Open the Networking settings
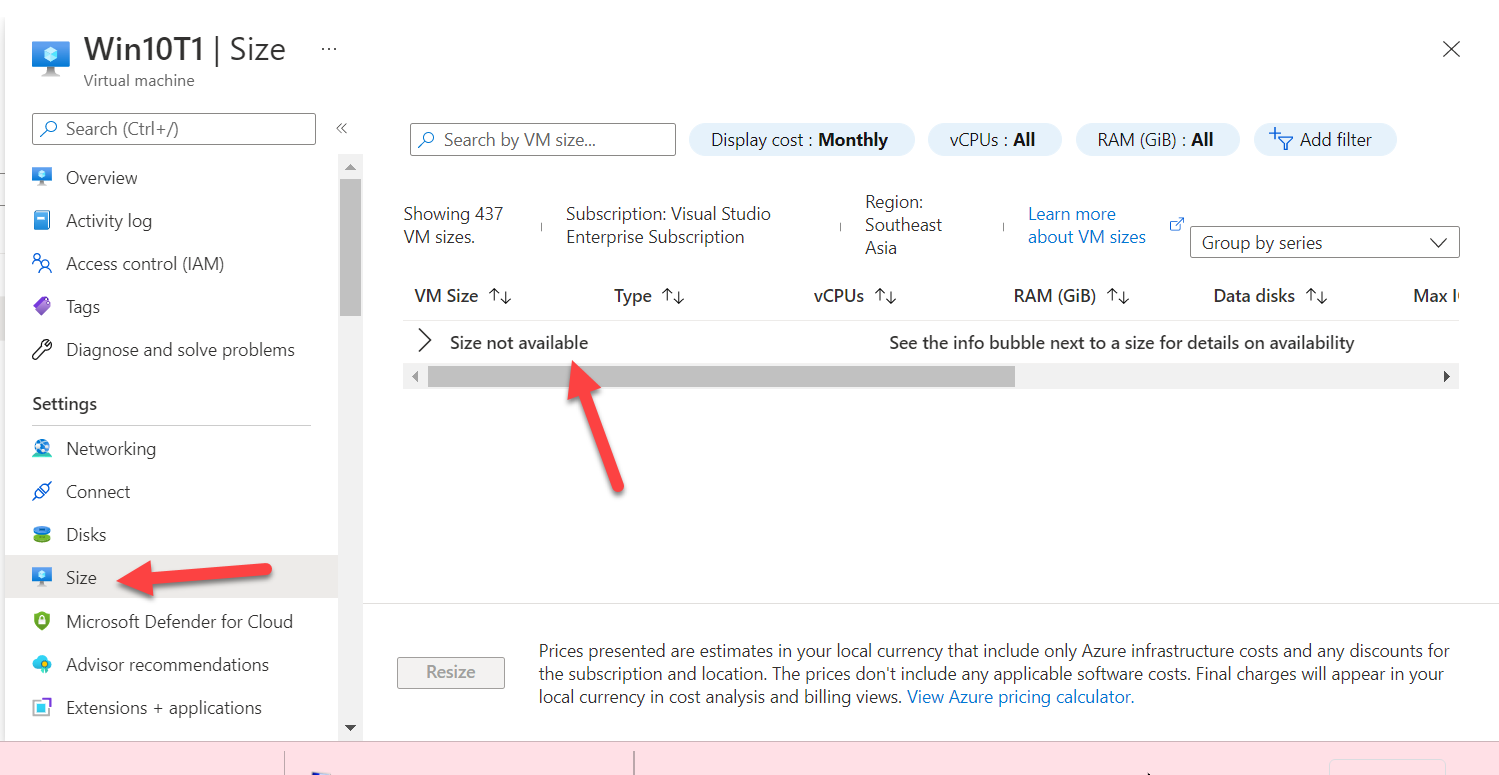Screen dimensions: 1499x775 click(x=110, y=448)
